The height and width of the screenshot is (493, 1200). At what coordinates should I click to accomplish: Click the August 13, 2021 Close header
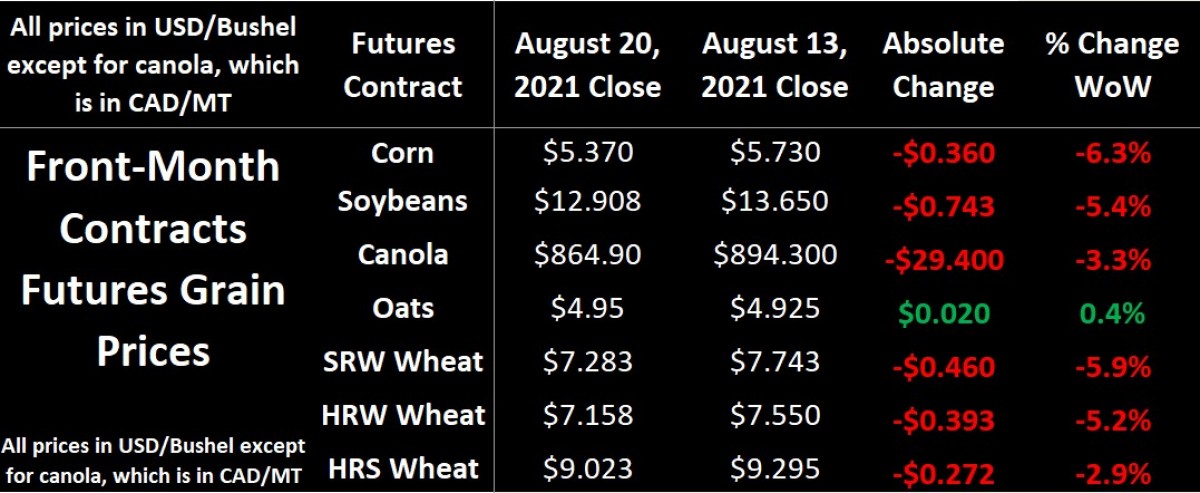(x=774, y=65)
